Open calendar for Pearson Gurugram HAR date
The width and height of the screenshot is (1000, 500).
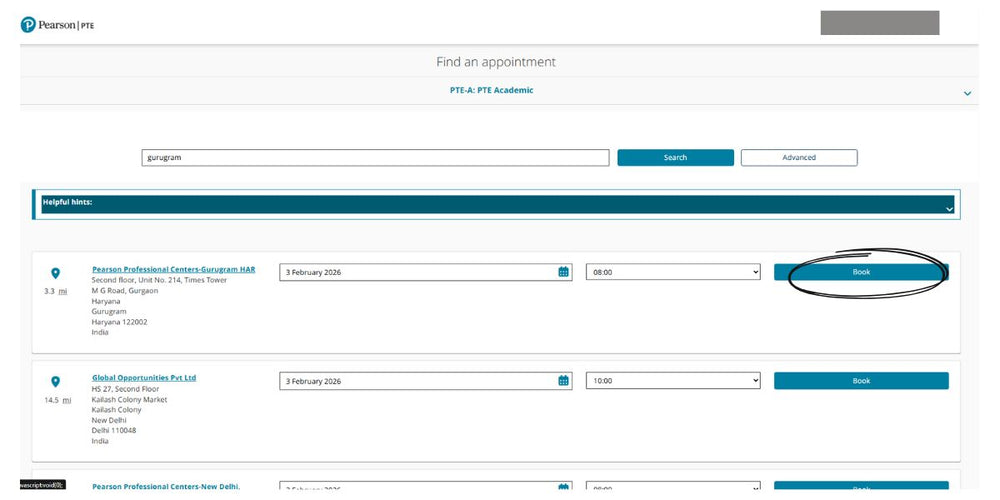[563, 272]
